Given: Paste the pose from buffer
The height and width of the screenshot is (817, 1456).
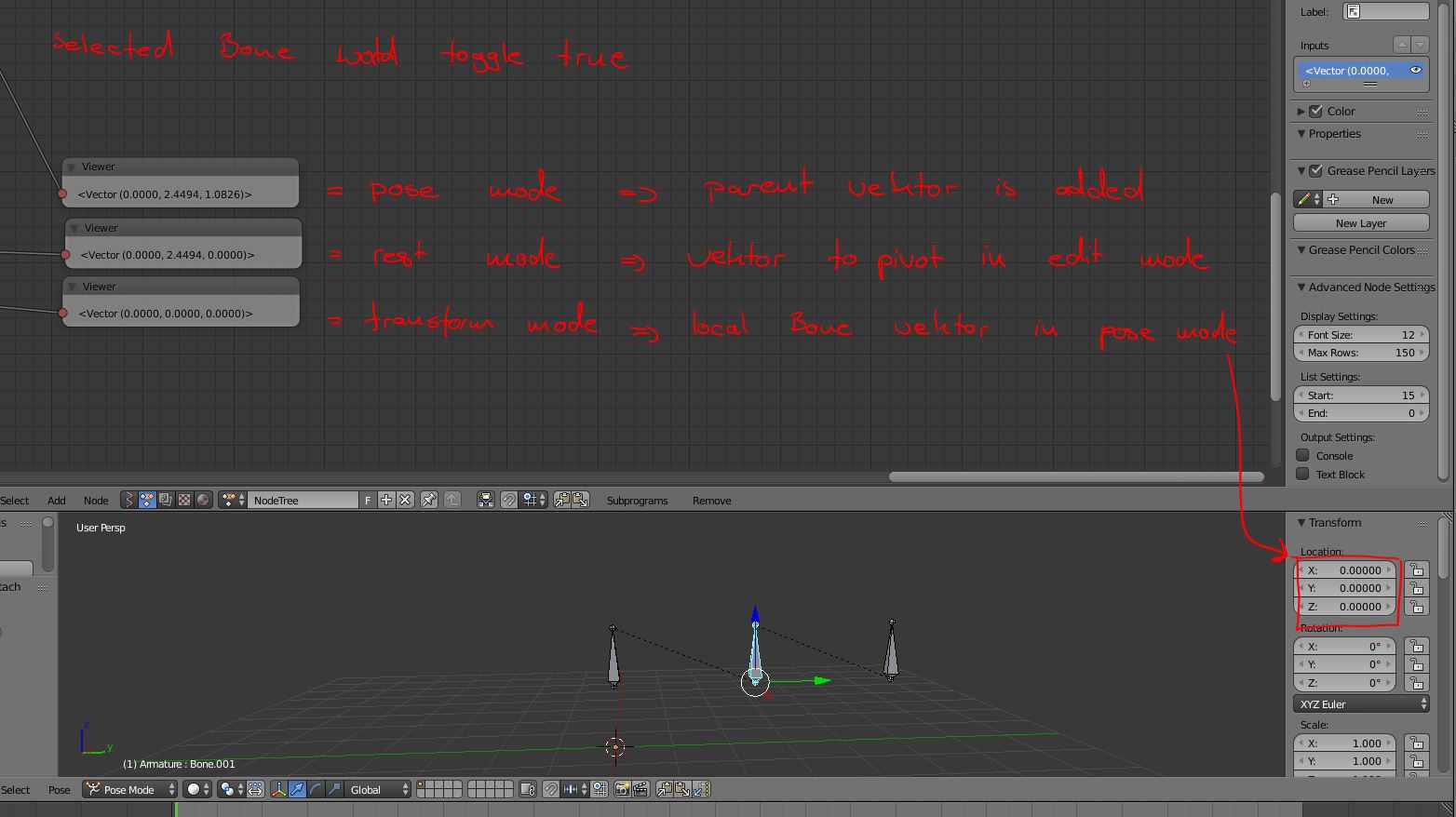Looking at the screenshot, I should coord(682,790).
